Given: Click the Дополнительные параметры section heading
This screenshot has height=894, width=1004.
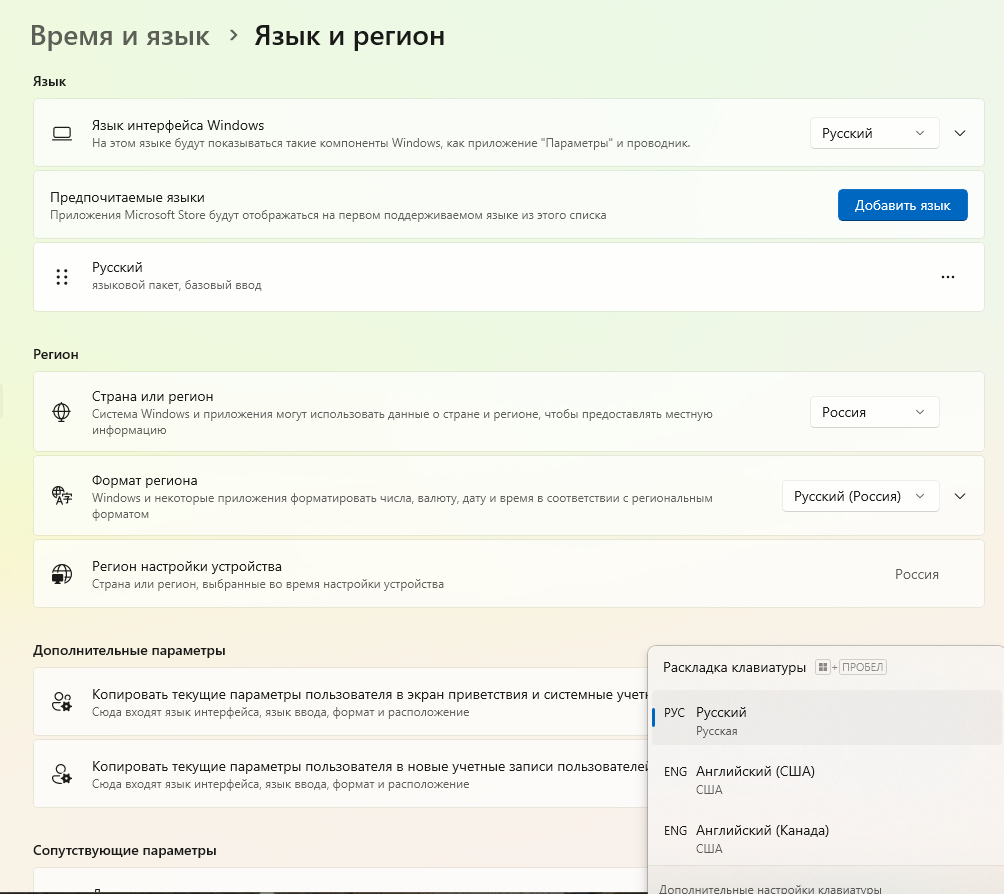Looking at the screenshot, I should [129, 651].
